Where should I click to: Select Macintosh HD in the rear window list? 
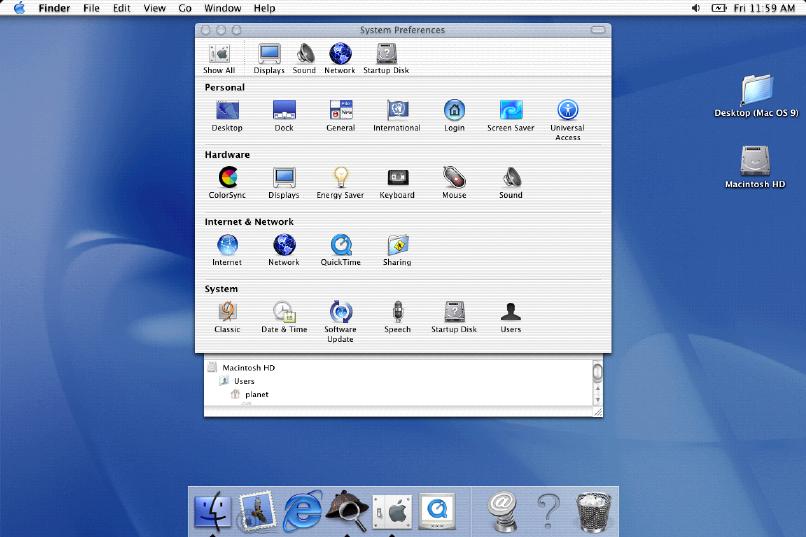pyautogui.click(x=249, y=367)
